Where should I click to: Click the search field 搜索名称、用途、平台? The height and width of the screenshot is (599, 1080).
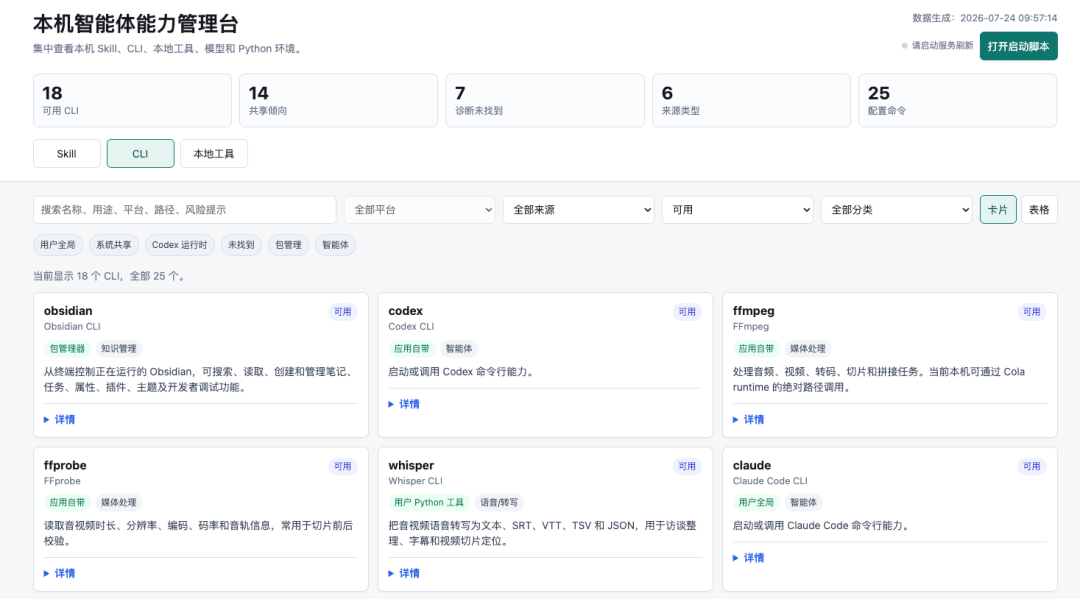(185, 209)
